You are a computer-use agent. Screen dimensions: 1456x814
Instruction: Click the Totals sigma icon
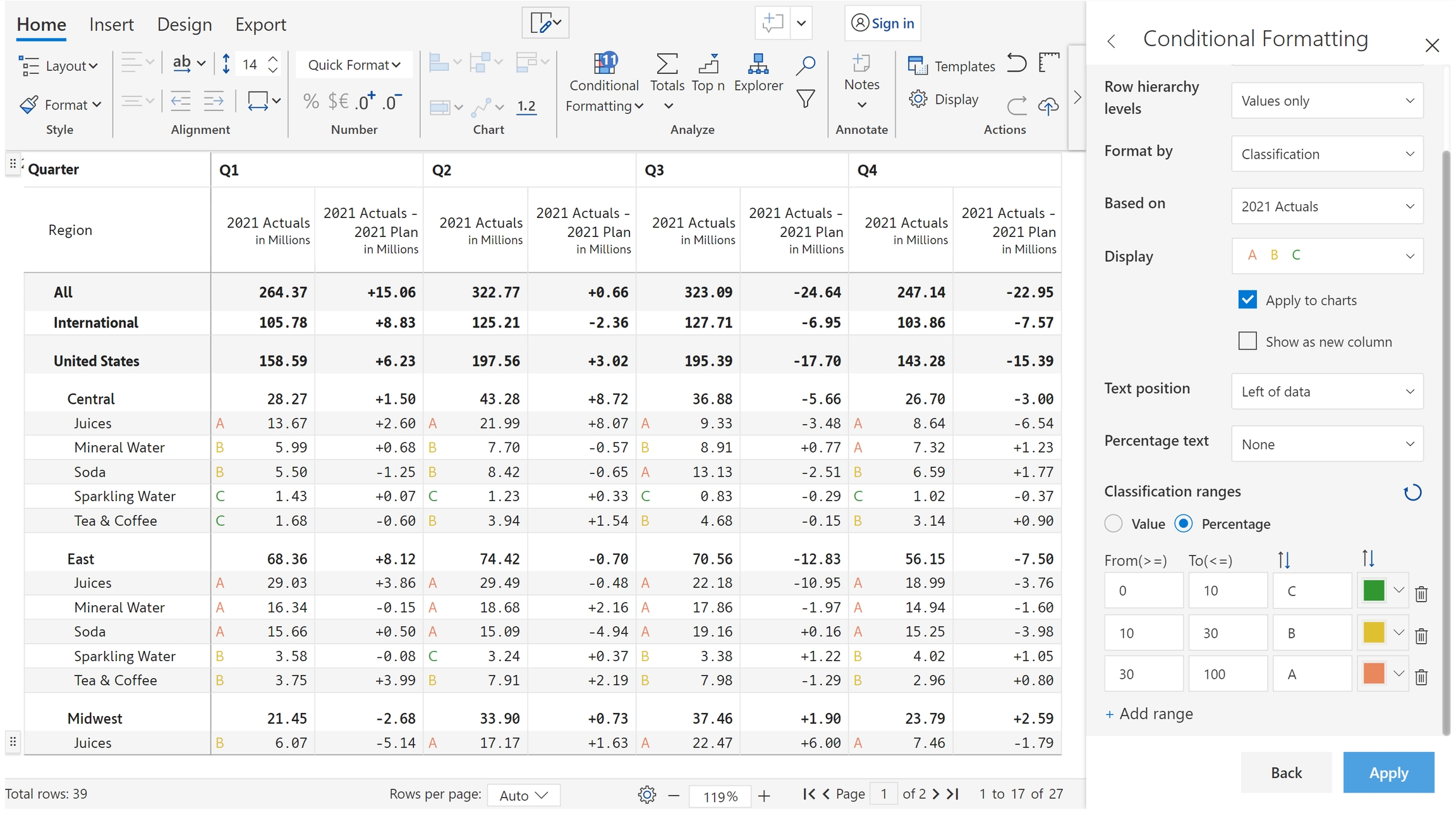click(667, 64)
